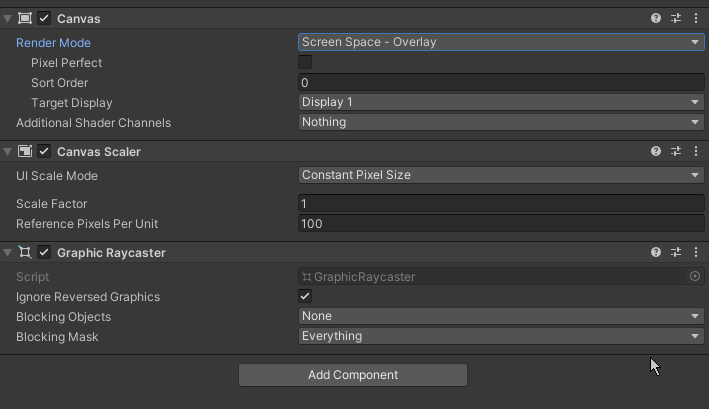The width and height of the screenshot is (709, 409).
Task: Open Canvas Scaler help reference
Action: (656, 151)
